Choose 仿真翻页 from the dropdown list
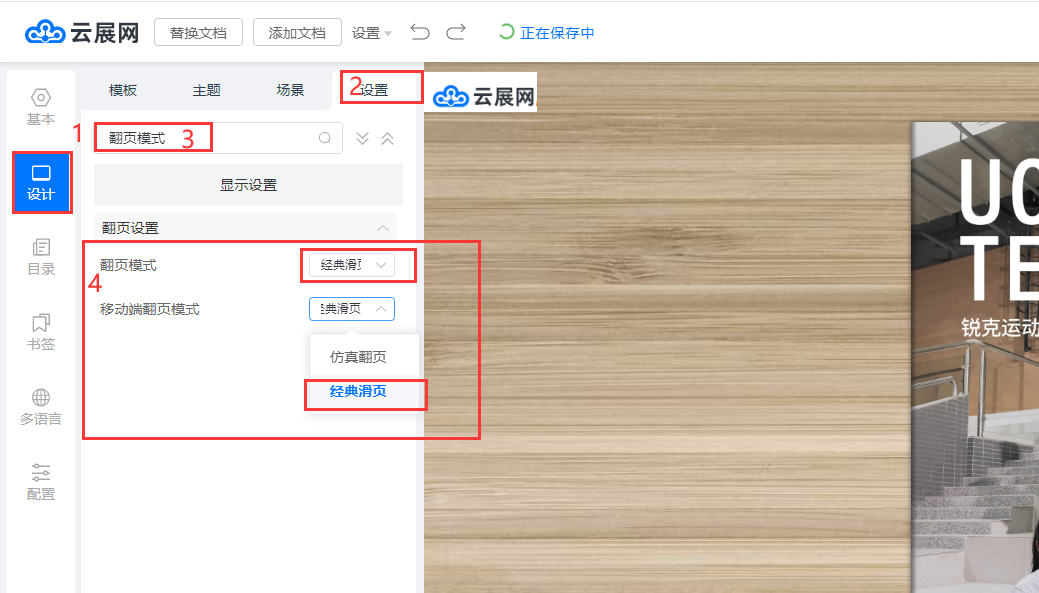Viewport: 1039px width, 593px height. tap(358, 357)
